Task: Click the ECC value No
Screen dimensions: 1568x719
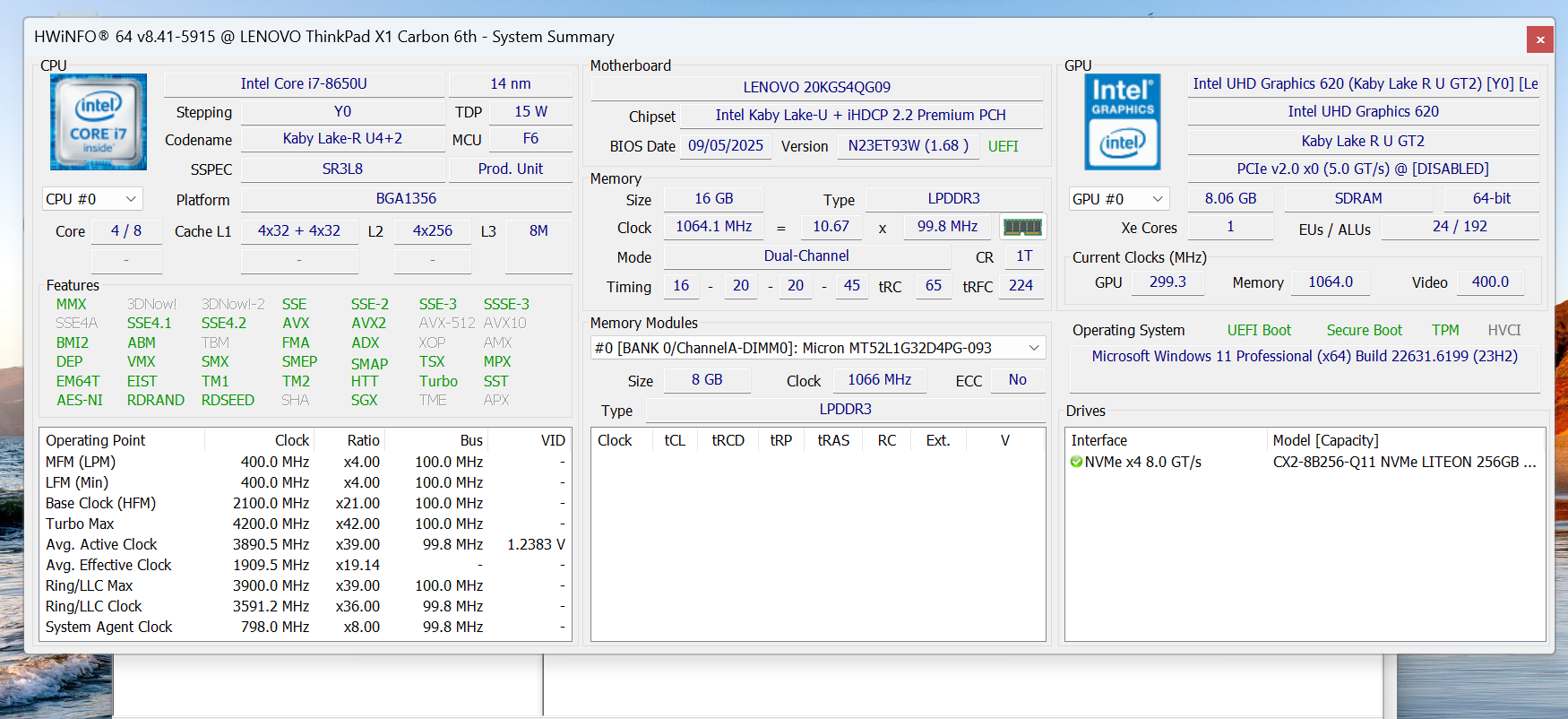Action: tap(1018, 380)
